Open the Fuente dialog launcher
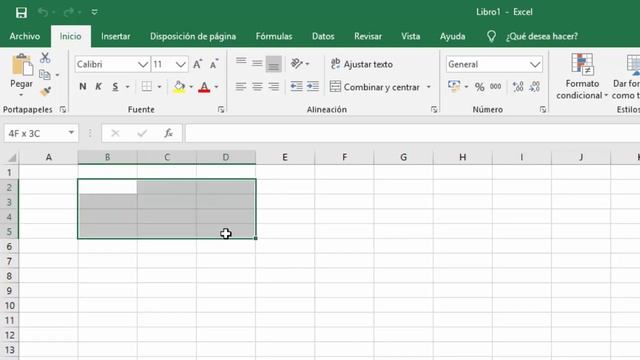 point(221,109)
